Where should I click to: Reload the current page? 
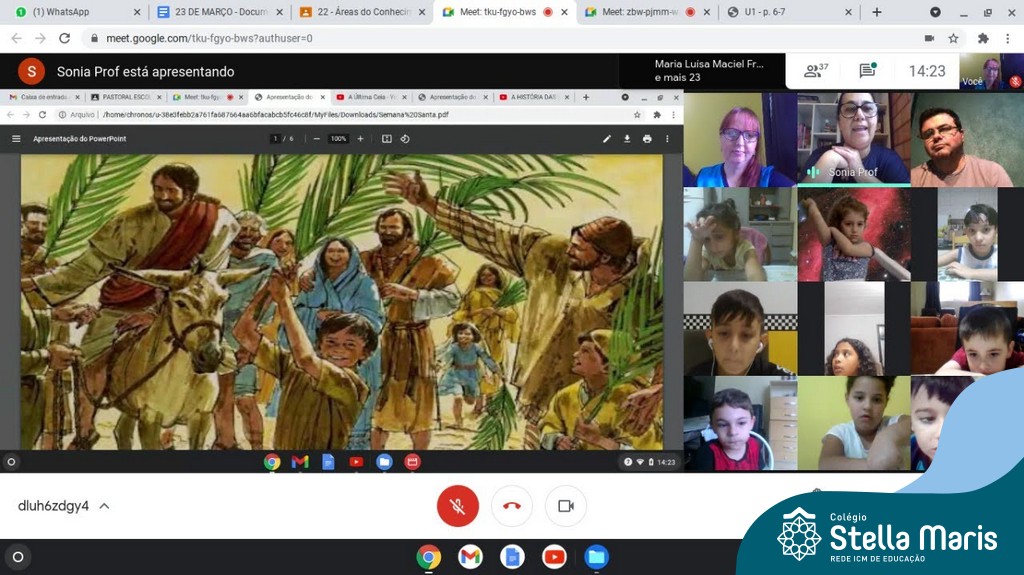tap(65, 38)
